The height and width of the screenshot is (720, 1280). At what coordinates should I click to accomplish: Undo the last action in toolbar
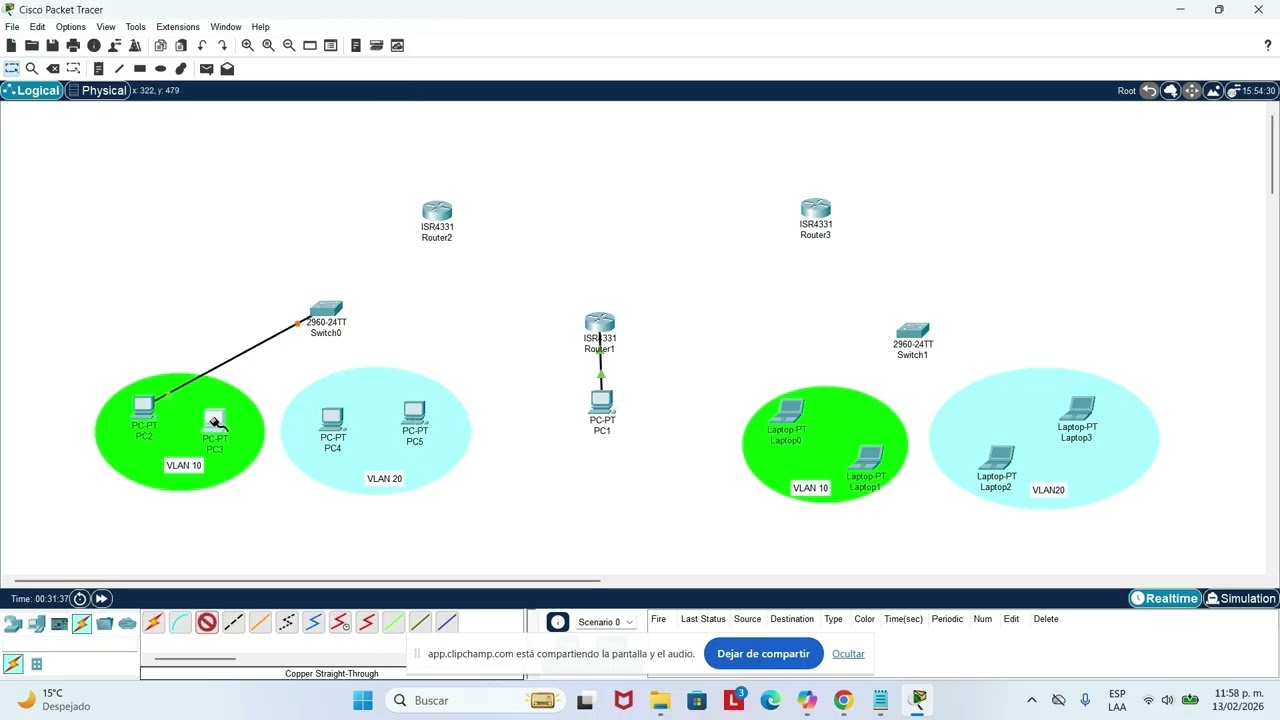coord(202,45)
